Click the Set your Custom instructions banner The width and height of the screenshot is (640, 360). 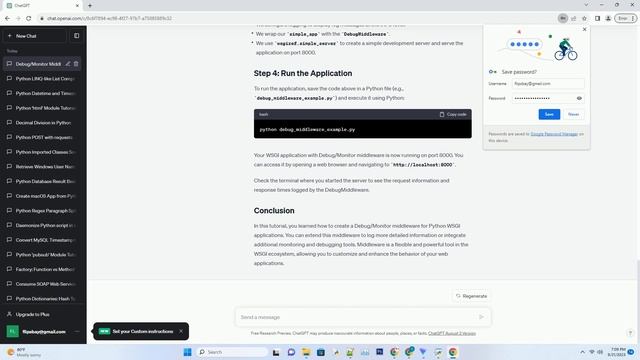(x=142, y=331)
